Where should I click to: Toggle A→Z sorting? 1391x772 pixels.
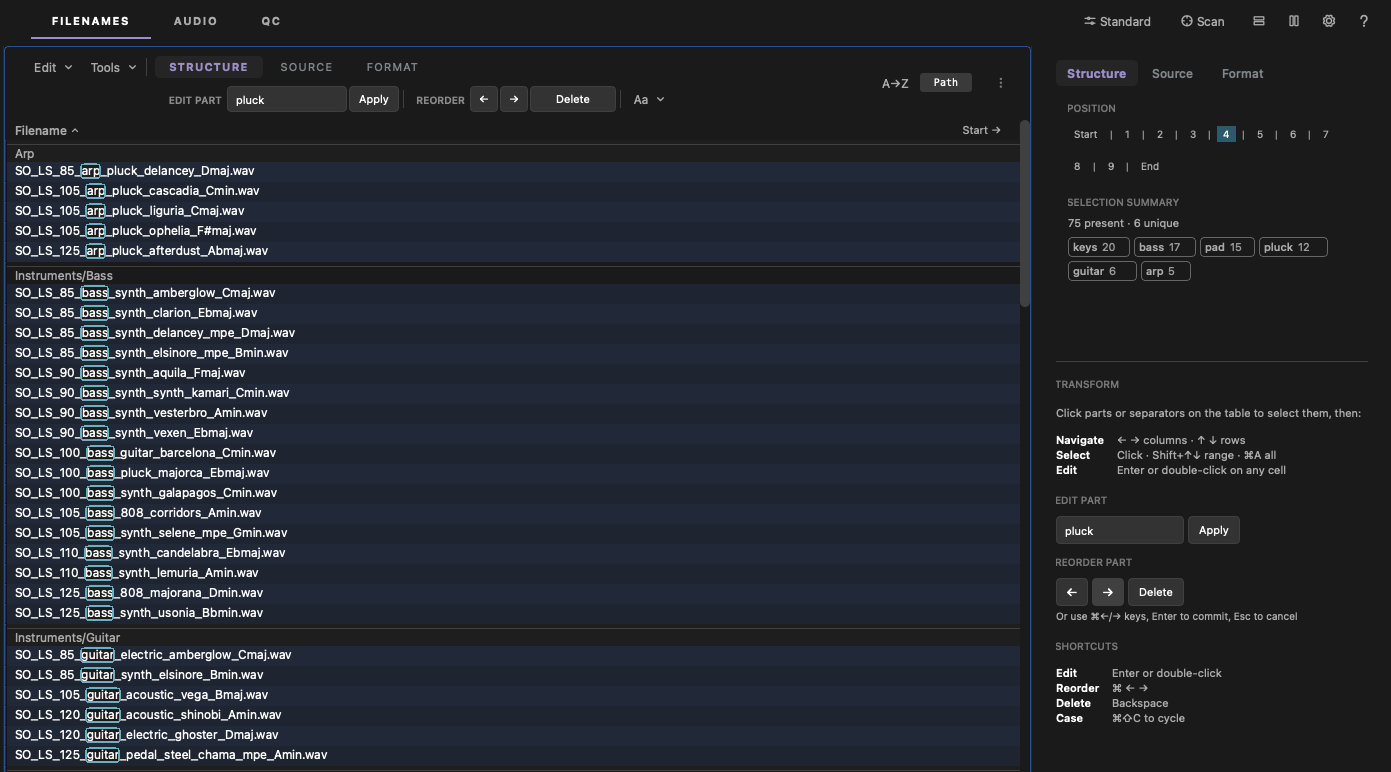(895, 83)
